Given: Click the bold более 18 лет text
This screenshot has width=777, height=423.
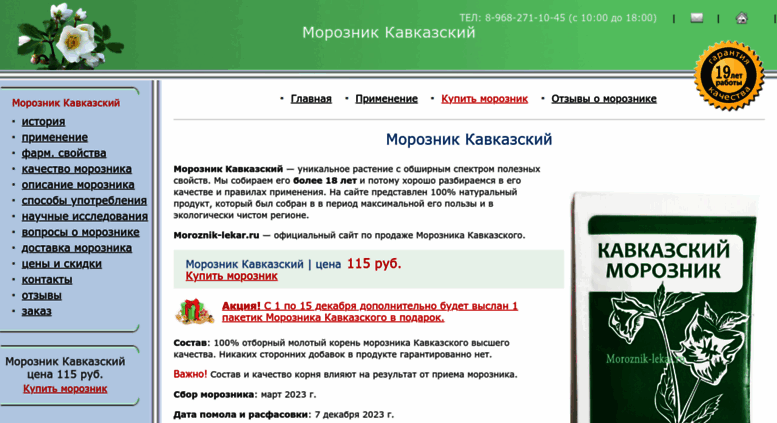Looking at the screenshot, I should (325, 181).
